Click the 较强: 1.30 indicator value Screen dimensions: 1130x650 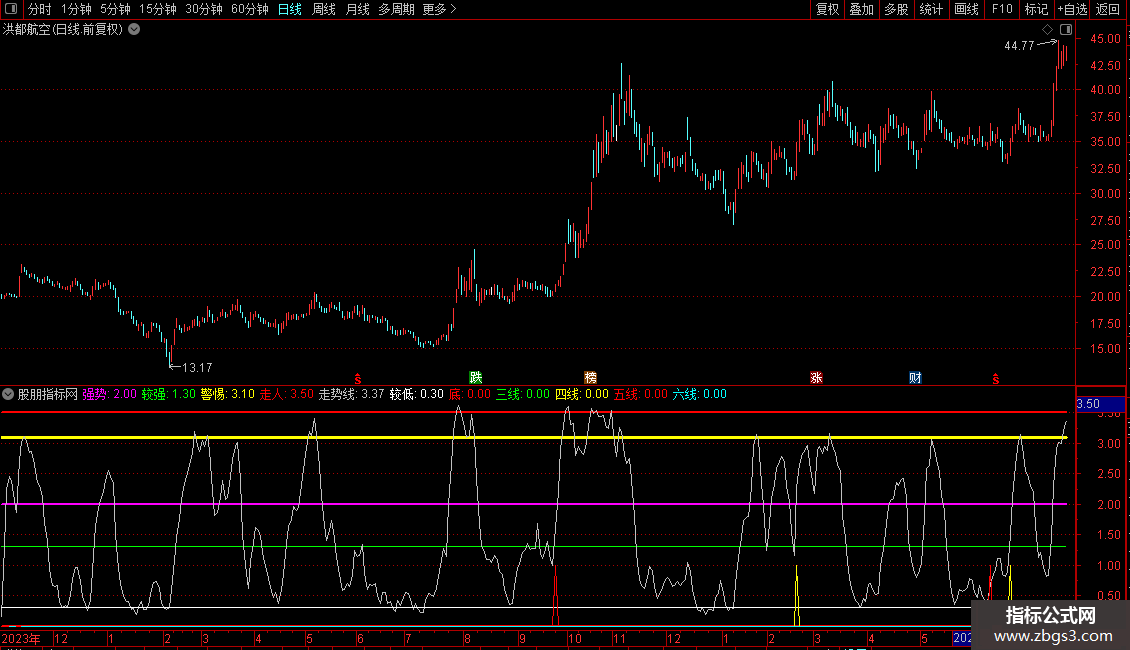pos(169,394)
